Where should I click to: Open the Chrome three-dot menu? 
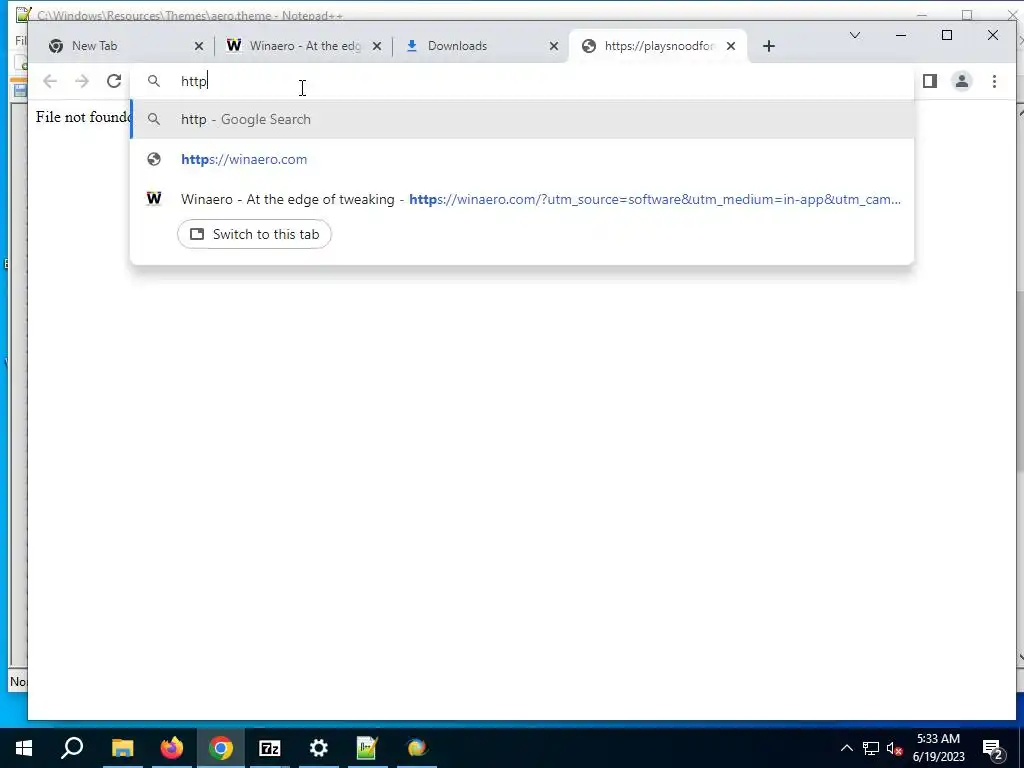pyautogui.click(x=994, y=81)
